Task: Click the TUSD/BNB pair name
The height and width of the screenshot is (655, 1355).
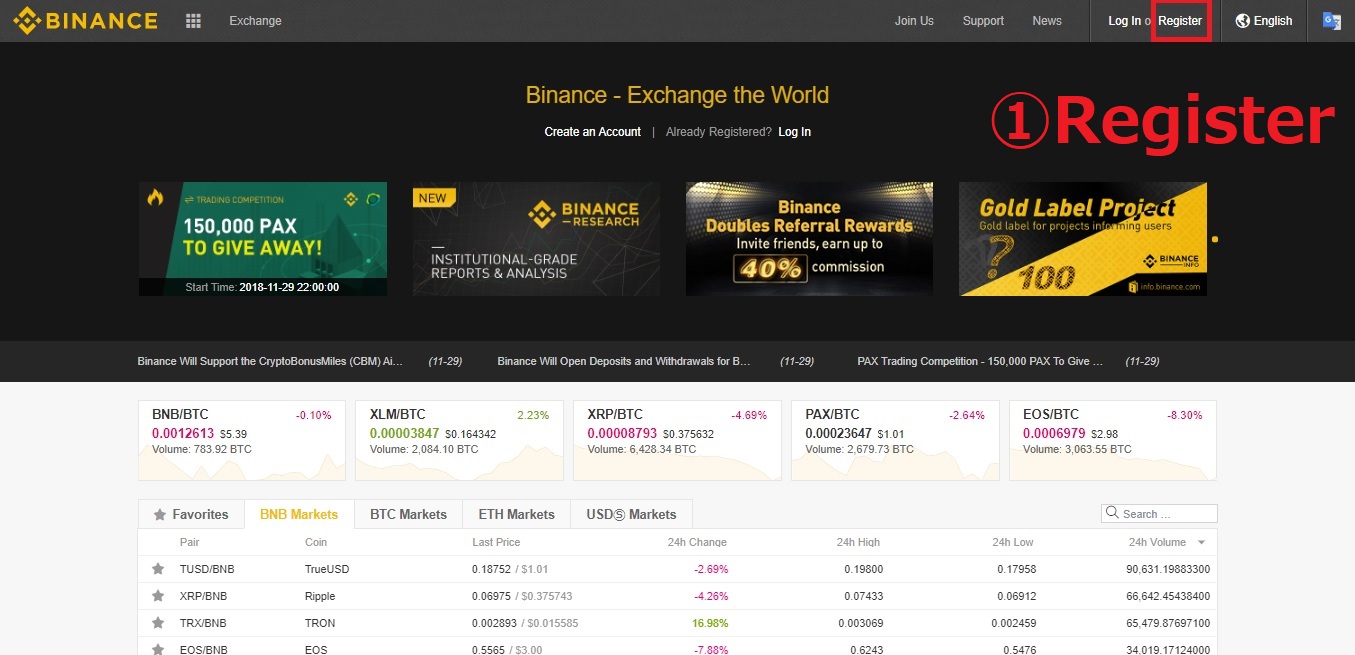Action: click(207, 569)
